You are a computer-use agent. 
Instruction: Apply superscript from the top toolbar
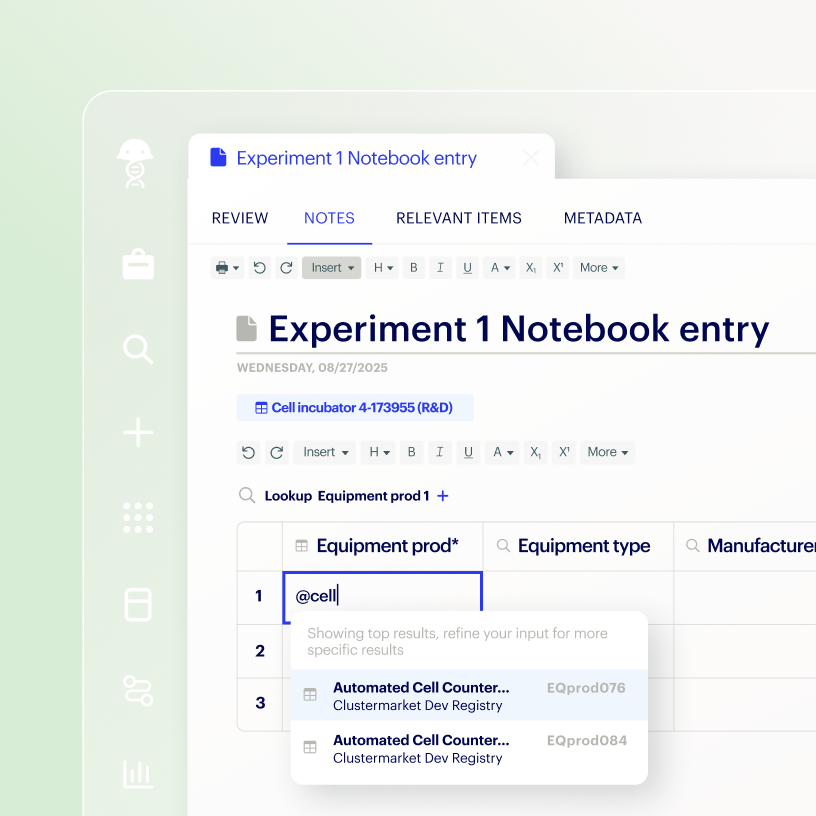tap(558, 268)
